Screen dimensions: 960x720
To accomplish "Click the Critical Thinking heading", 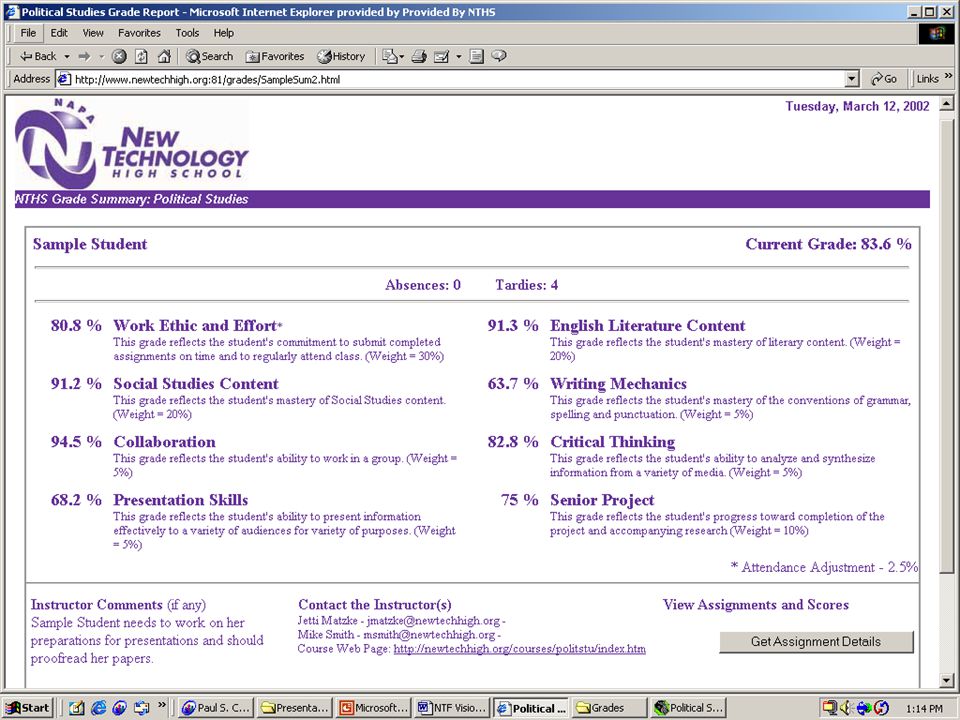I will (x=612, y=442).
